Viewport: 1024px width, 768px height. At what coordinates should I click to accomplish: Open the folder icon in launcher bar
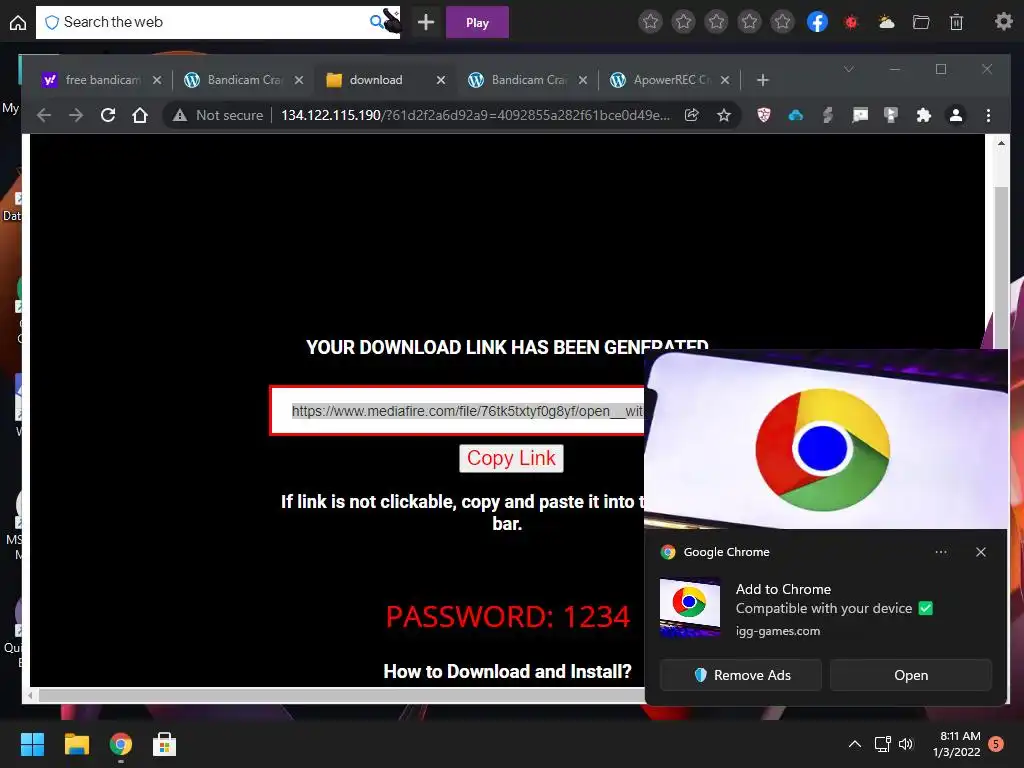click(x=921, y=22)
